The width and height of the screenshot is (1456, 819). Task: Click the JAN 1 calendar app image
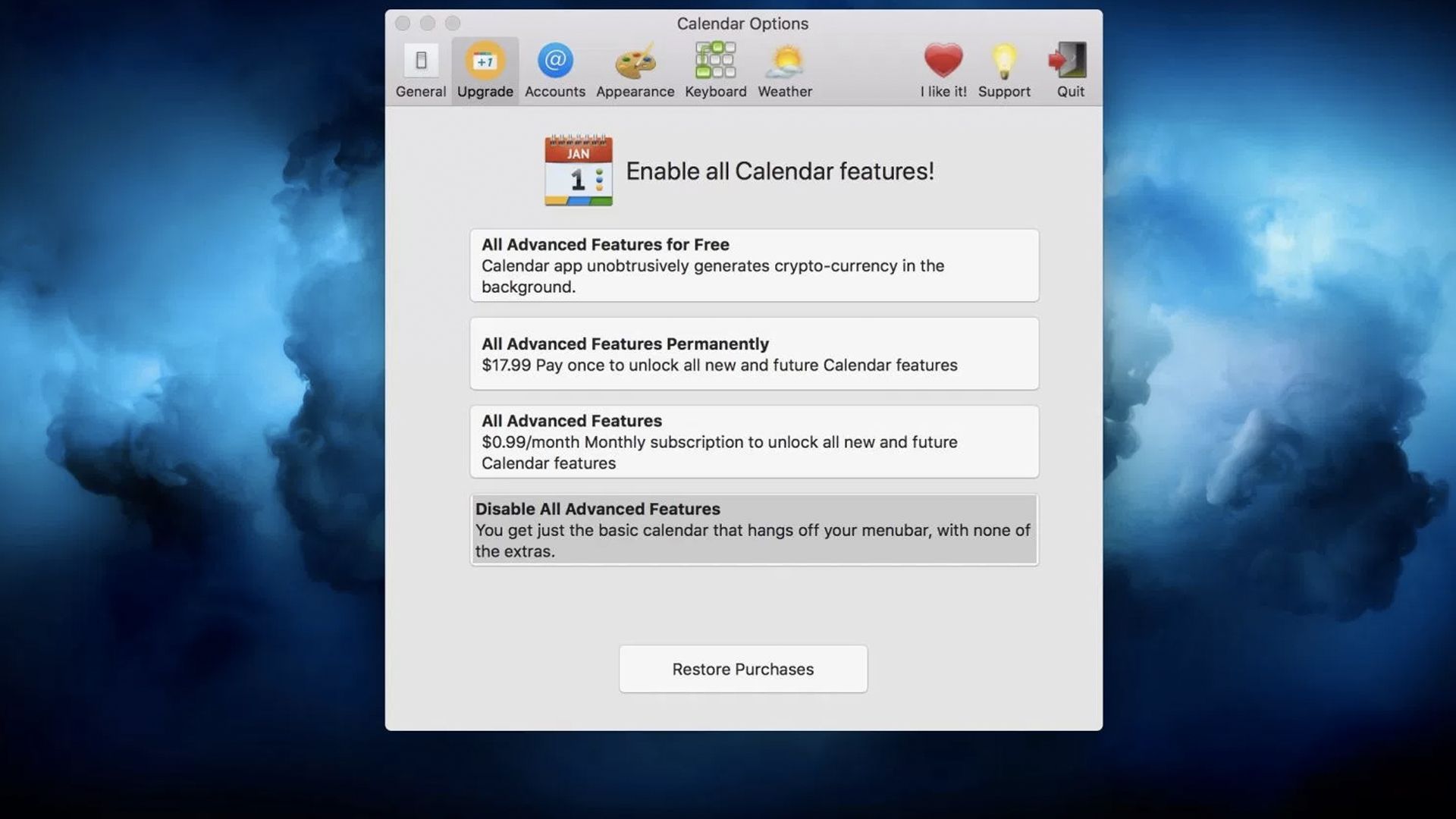click(x=578, y=171)
